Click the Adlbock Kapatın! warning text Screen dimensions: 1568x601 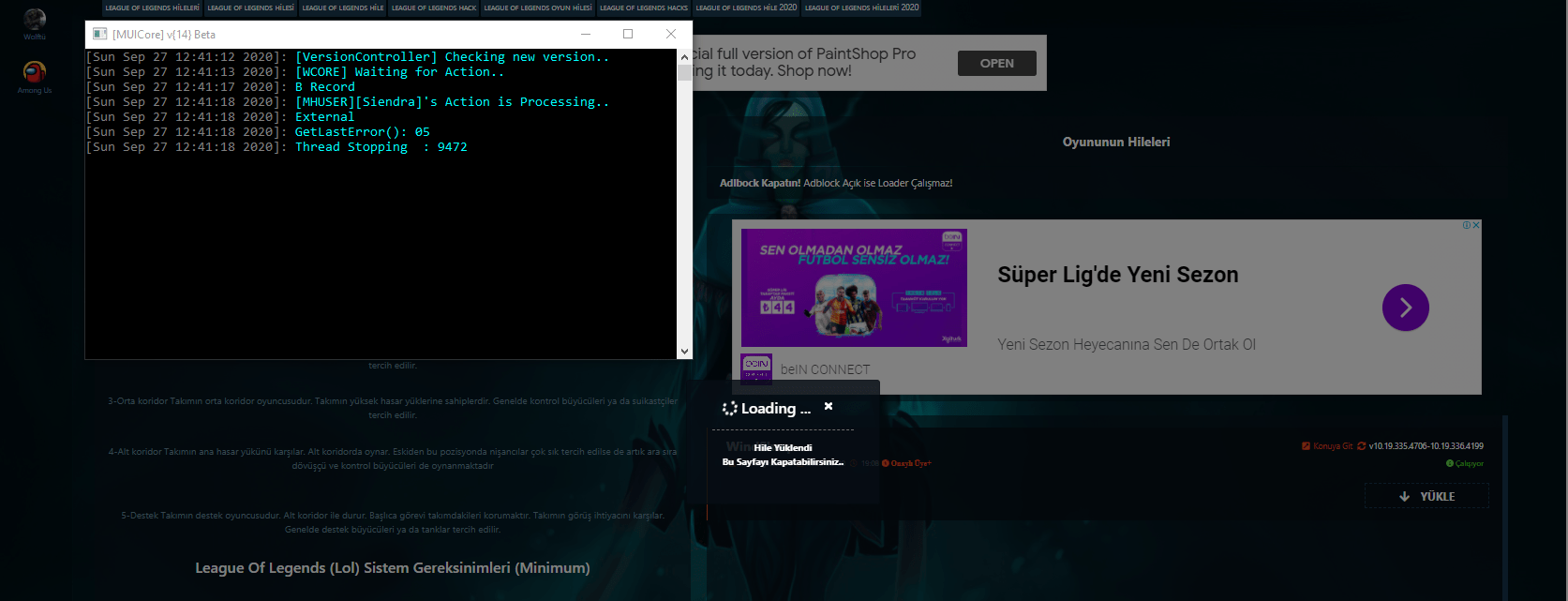[836, 183]
